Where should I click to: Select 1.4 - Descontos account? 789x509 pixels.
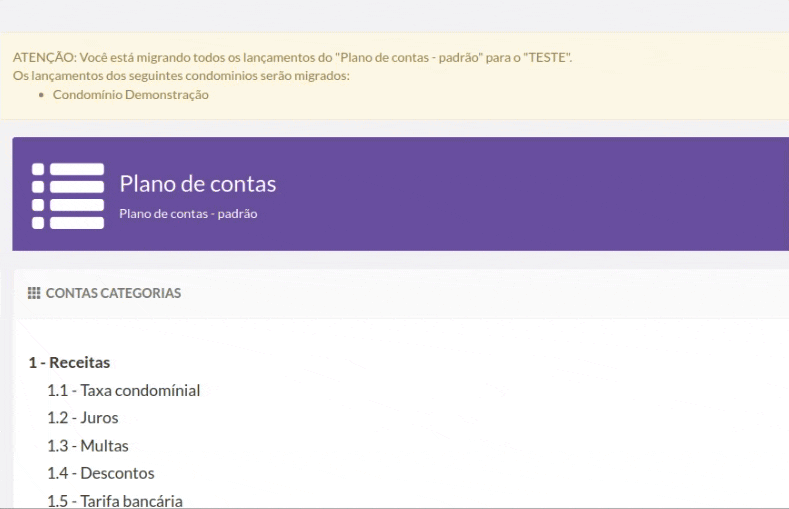101,473
